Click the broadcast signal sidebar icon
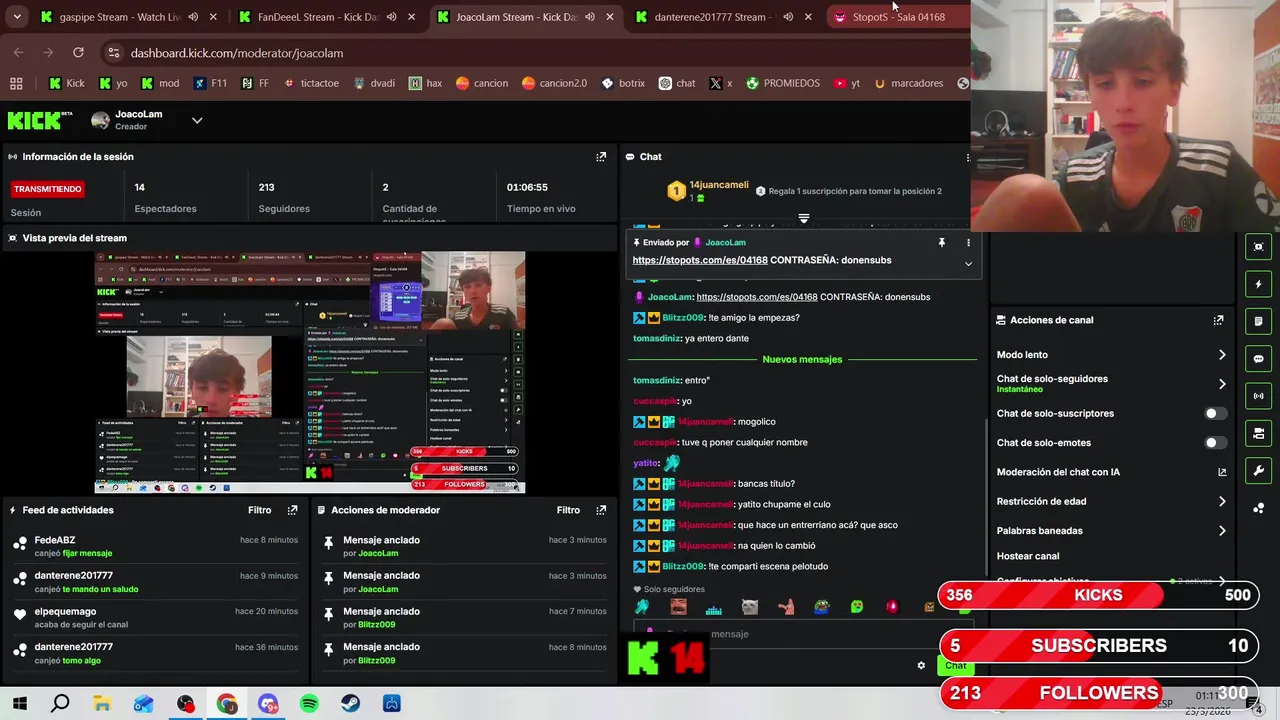This screenshot has width=1280, height=720. click(x=1258, y=396)
